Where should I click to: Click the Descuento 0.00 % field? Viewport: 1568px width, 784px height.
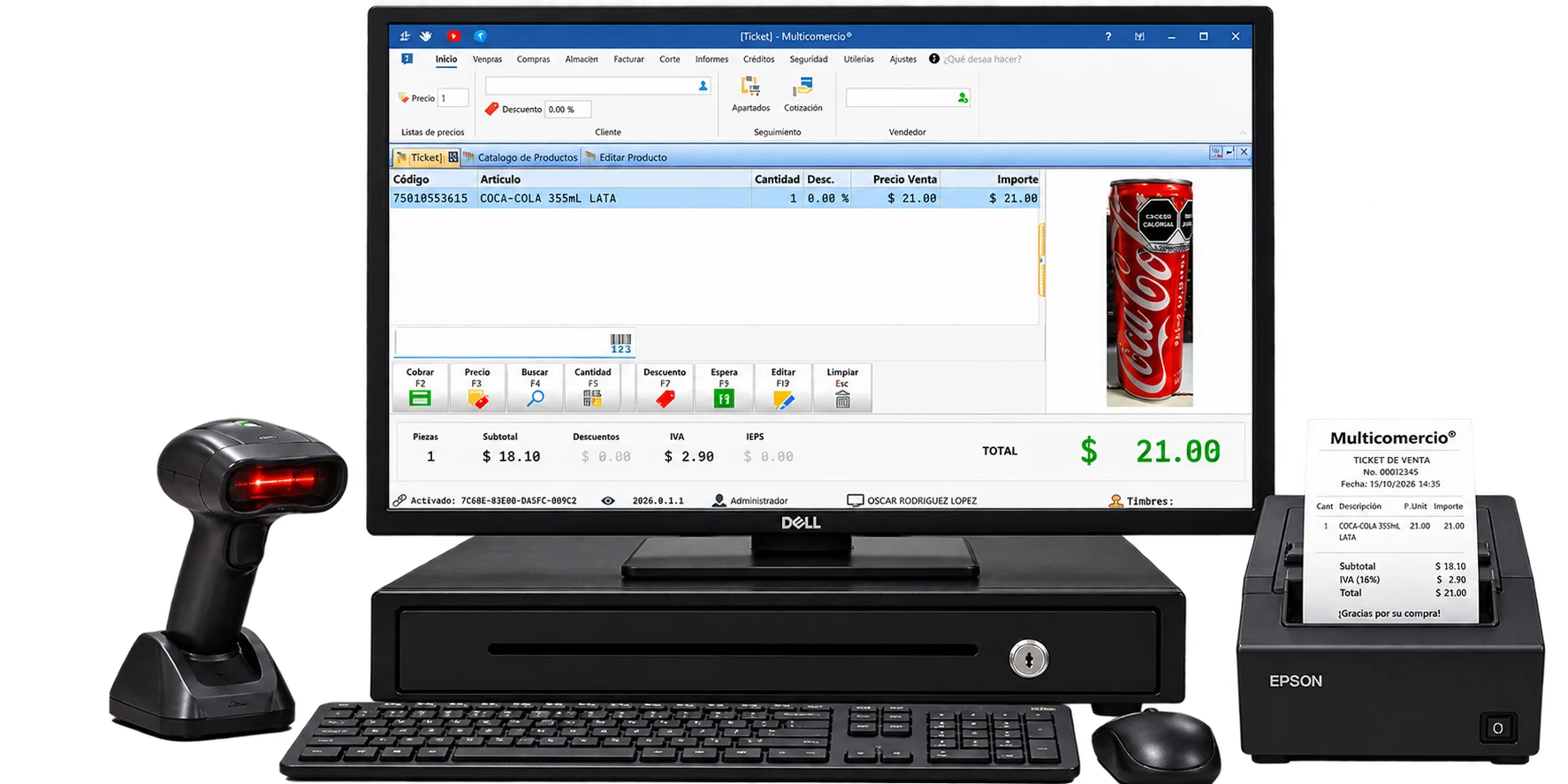coord(568,110)
